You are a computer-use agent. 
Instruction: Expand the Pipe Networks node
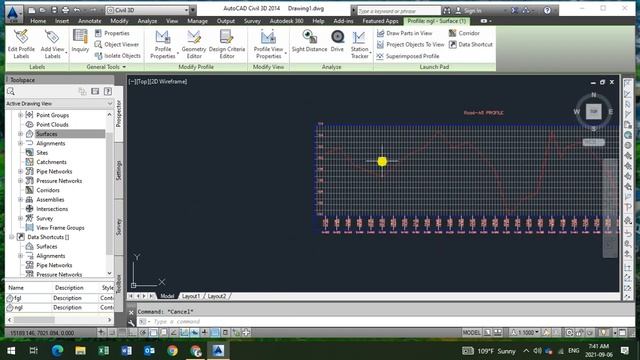pos(20,171)
